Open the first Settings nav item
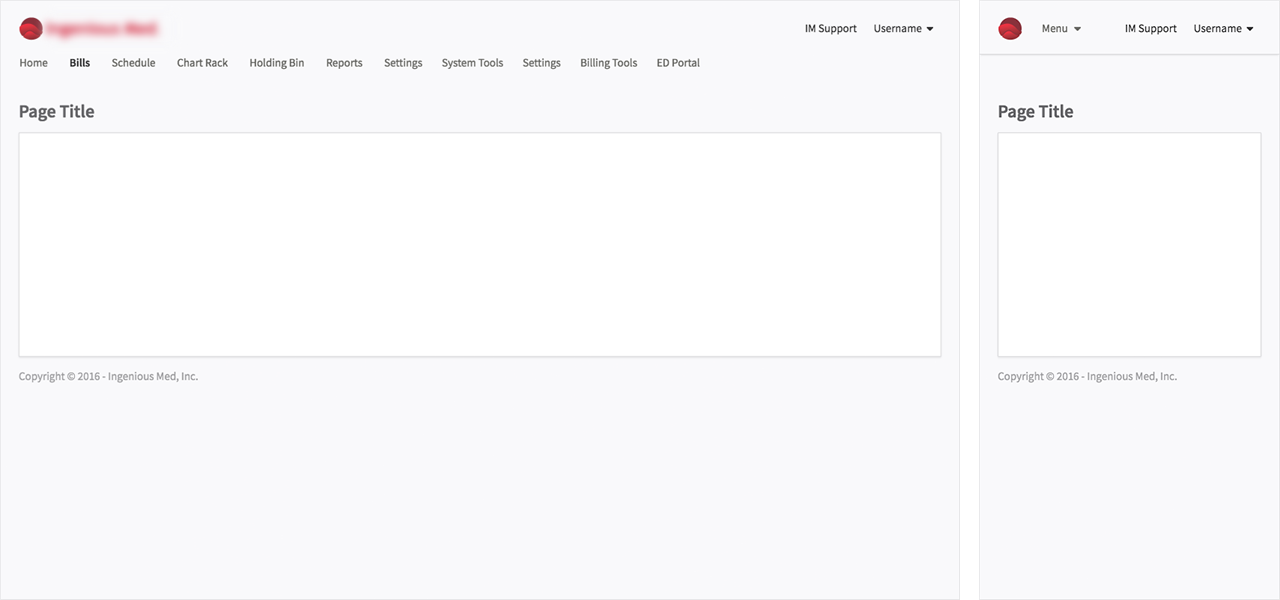The image size is (1280, 600). pos(403,62)
